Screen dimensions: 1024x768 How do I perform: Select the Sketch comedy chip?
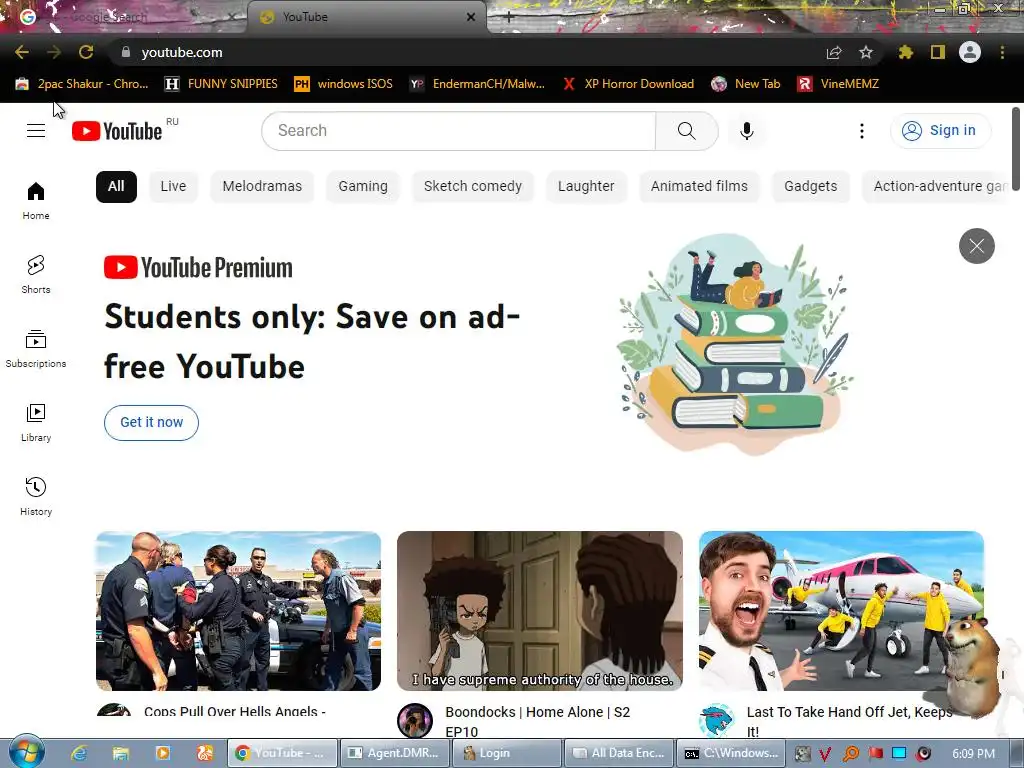click(x=473, y=187)
